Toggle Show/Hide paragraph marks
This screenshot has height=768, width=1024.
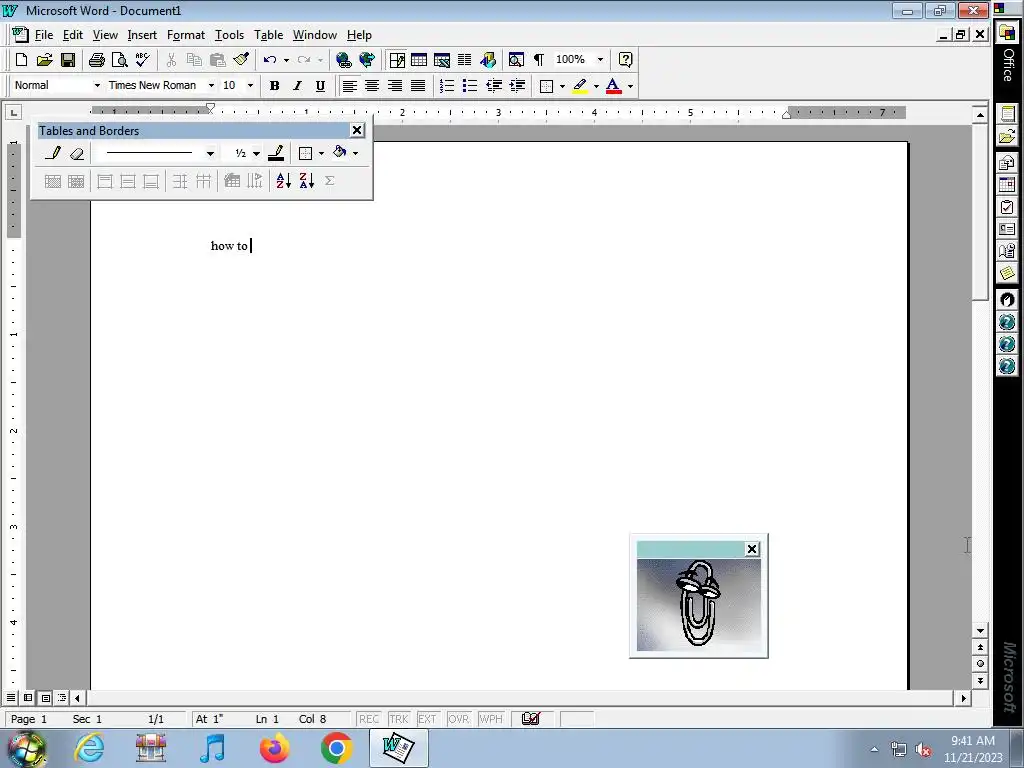[539, 60]
